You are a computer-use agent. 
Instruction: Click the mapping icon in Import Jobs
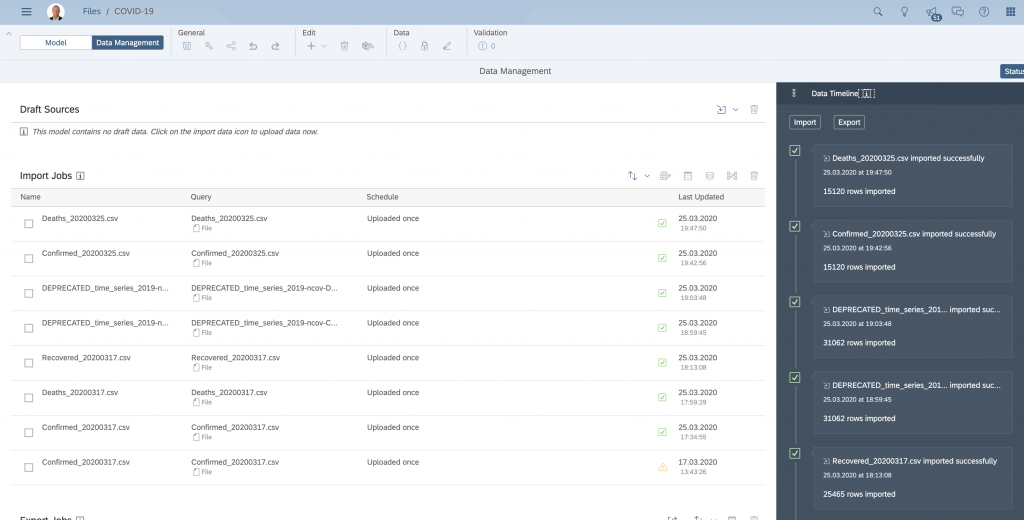pos(732,176)
